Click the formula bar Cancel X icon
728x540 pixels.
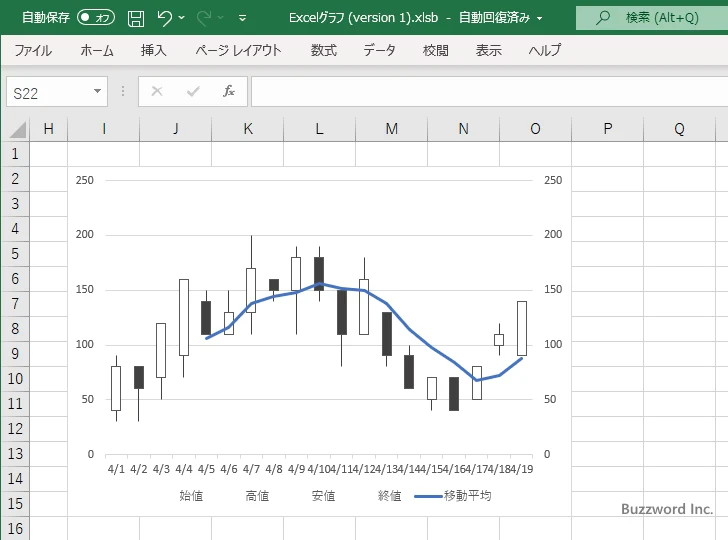coord(157,91)
